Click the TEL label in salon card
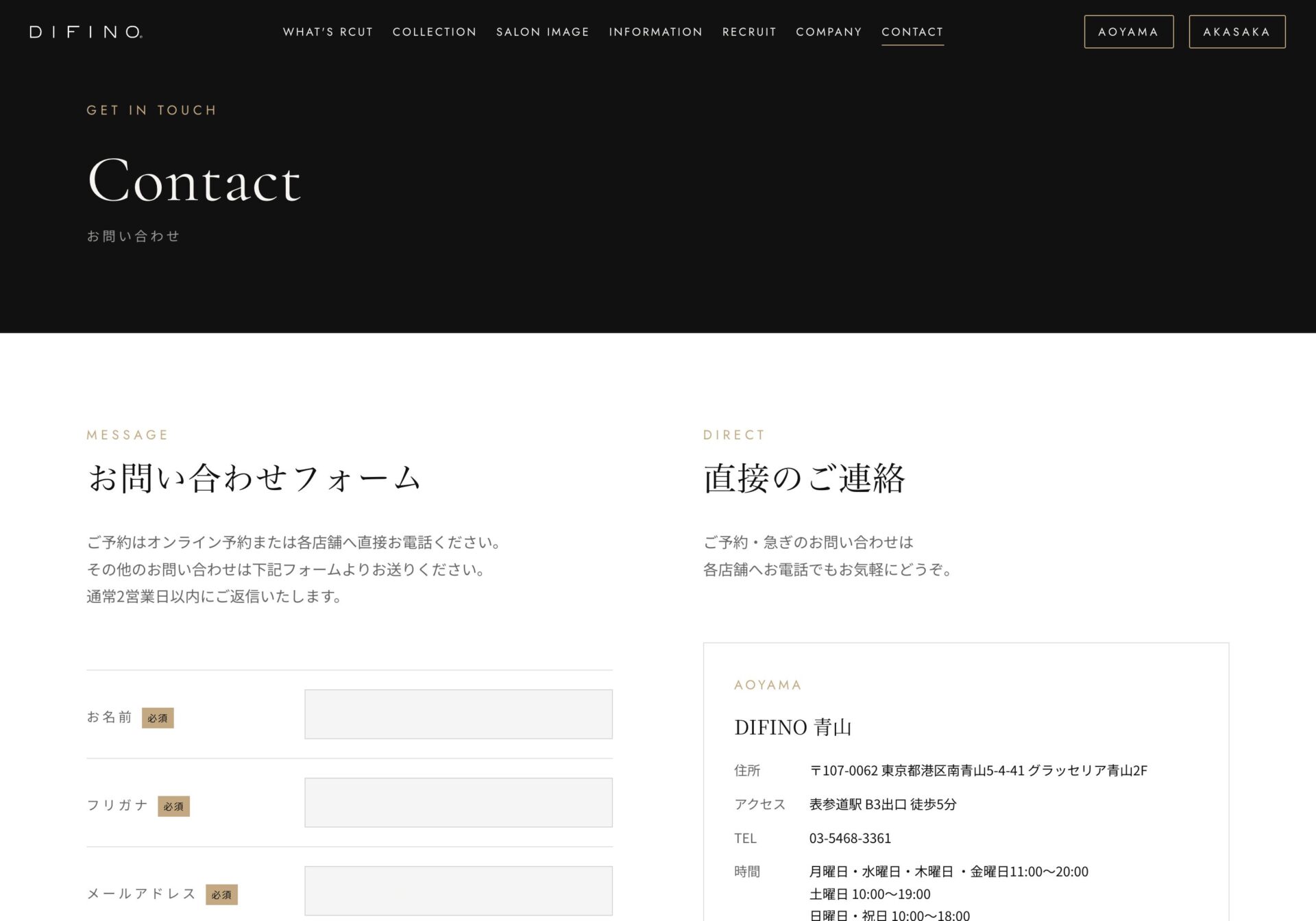 tap(745, 838)
